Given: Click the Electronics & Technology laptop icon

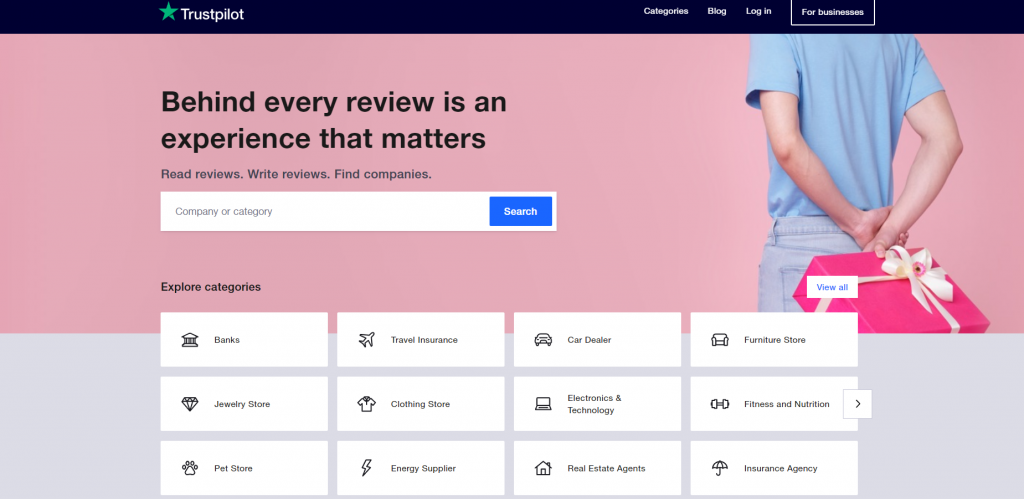Looking at the screenshot, I should click(543, 404).
